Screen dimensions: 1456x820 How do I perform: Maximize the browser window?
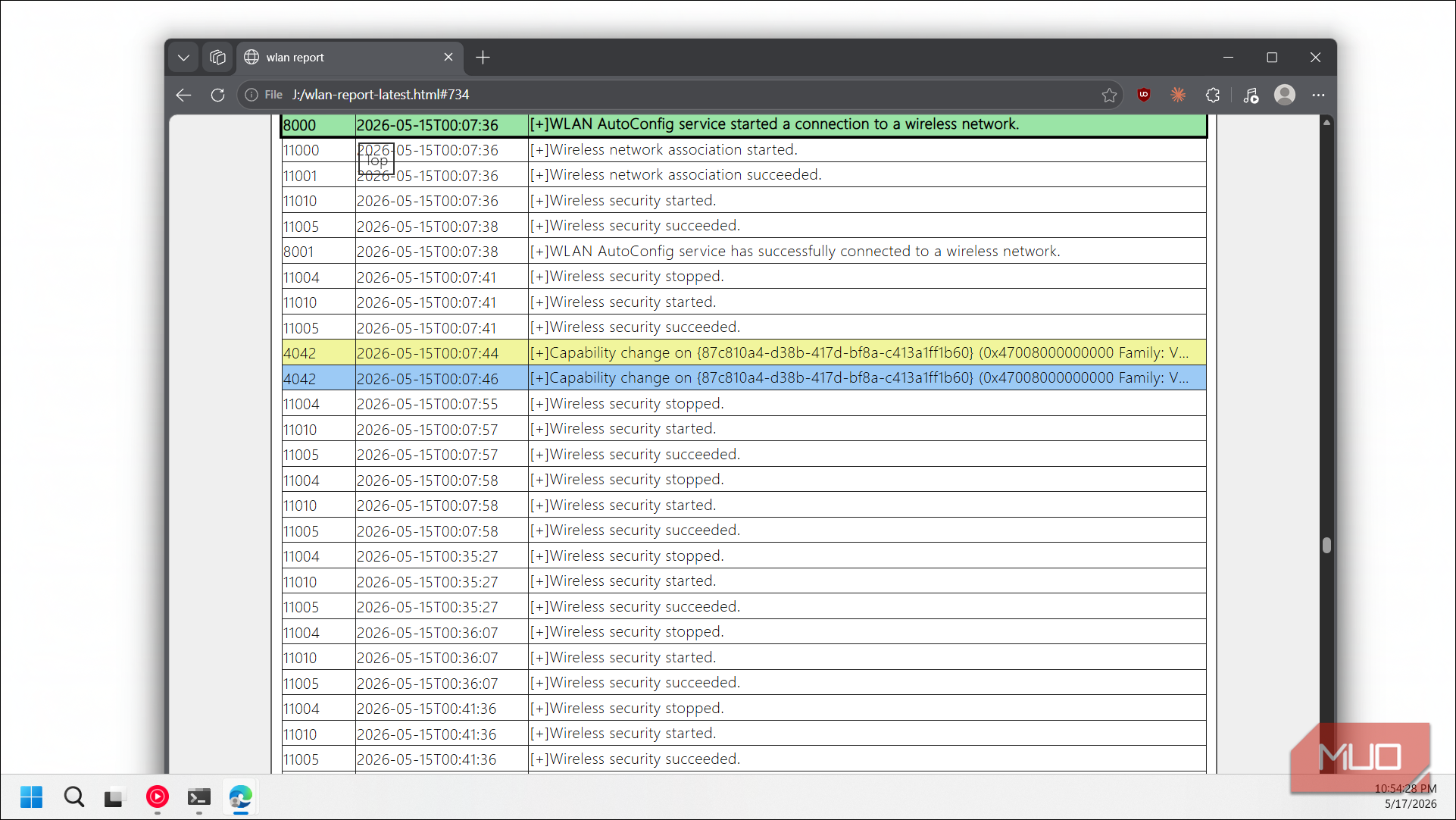pos(1272,58)
